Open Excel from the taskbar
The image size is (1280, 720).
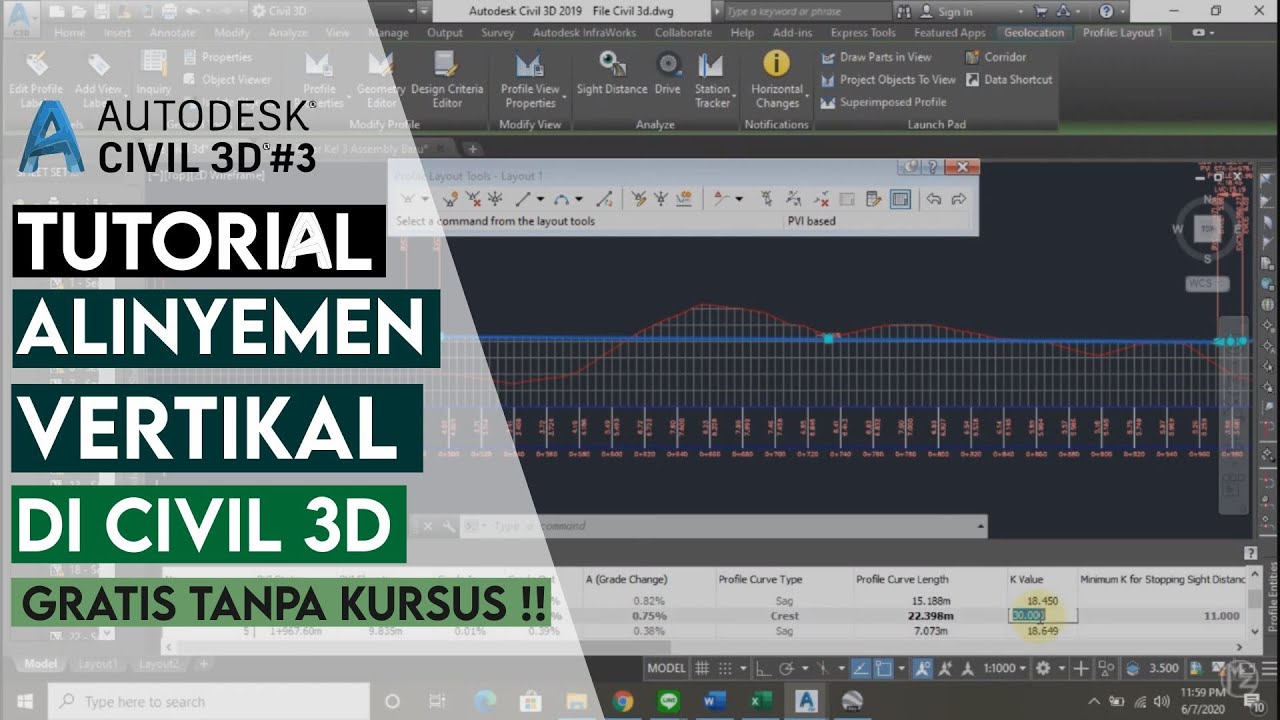760,701
